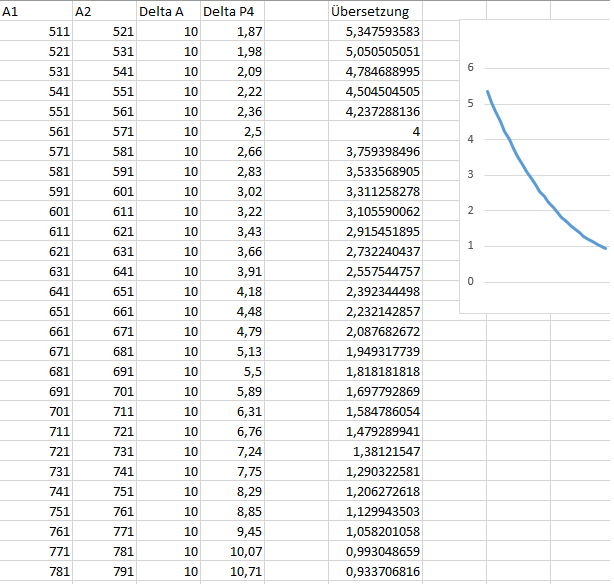
Task: Select the cell showing 2,392344498
Action: (x=376, y=291)
